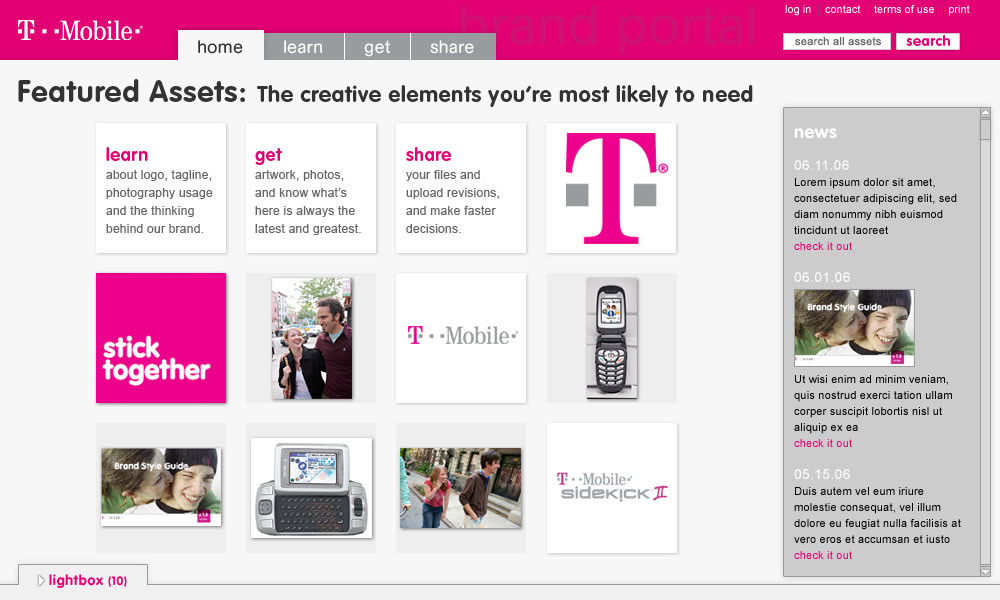The width and height of the screenshot is (1000, 600).
Task: Click the print icon link in top bar
Action: [959, 9]
